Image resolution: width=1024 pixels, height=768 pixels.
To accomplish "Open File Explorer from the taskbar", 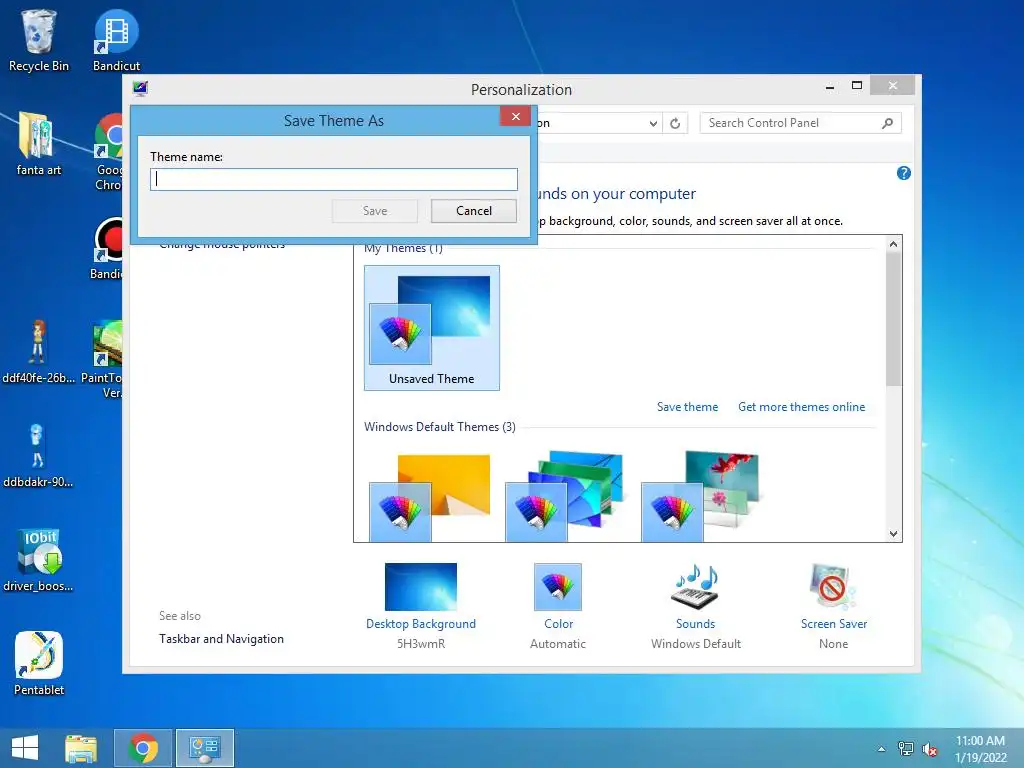I will pyautogui.click(x=81, y=748).
